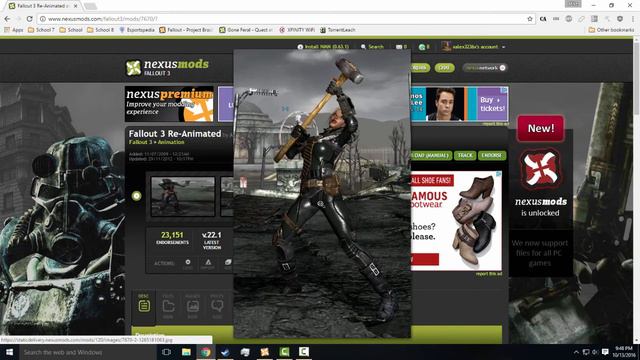
Task: Open the IMAGES tab
Action: (x=193, y=306)
